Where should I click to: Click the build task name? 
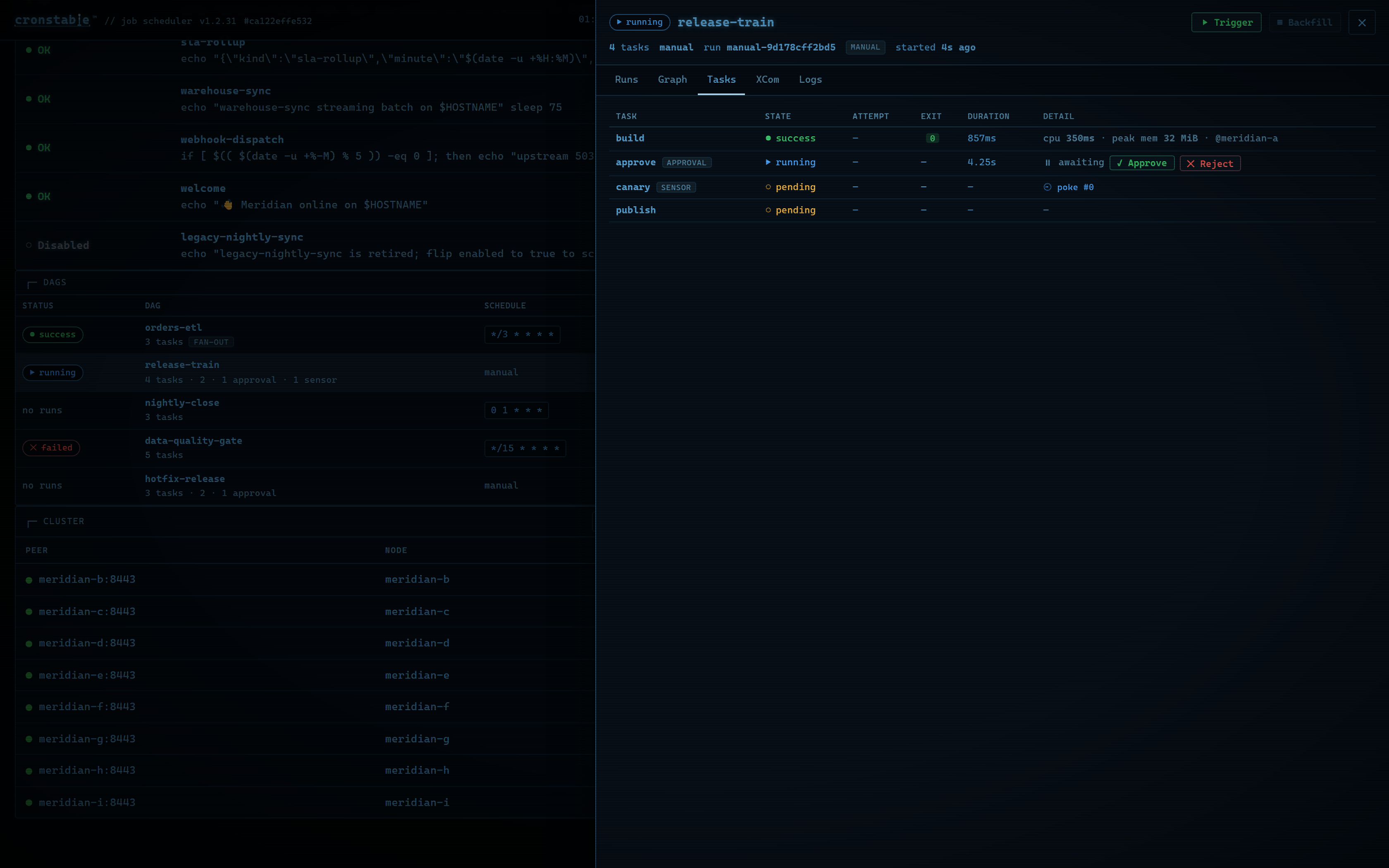coord(630,138)
